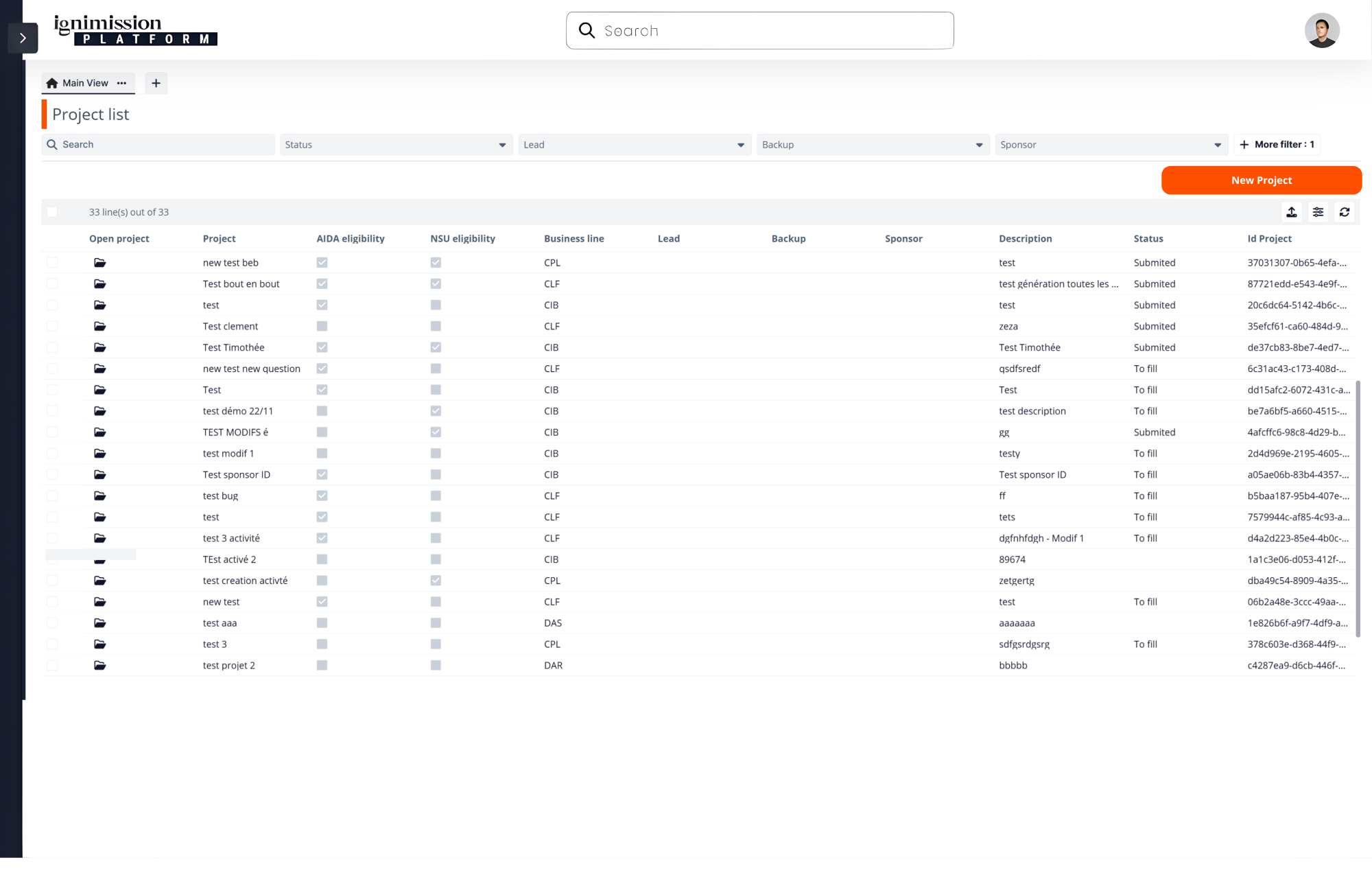The width and height of the screenshot is (1372, 873).
Task: Click the export upload icon
Action: point(1292,212)
